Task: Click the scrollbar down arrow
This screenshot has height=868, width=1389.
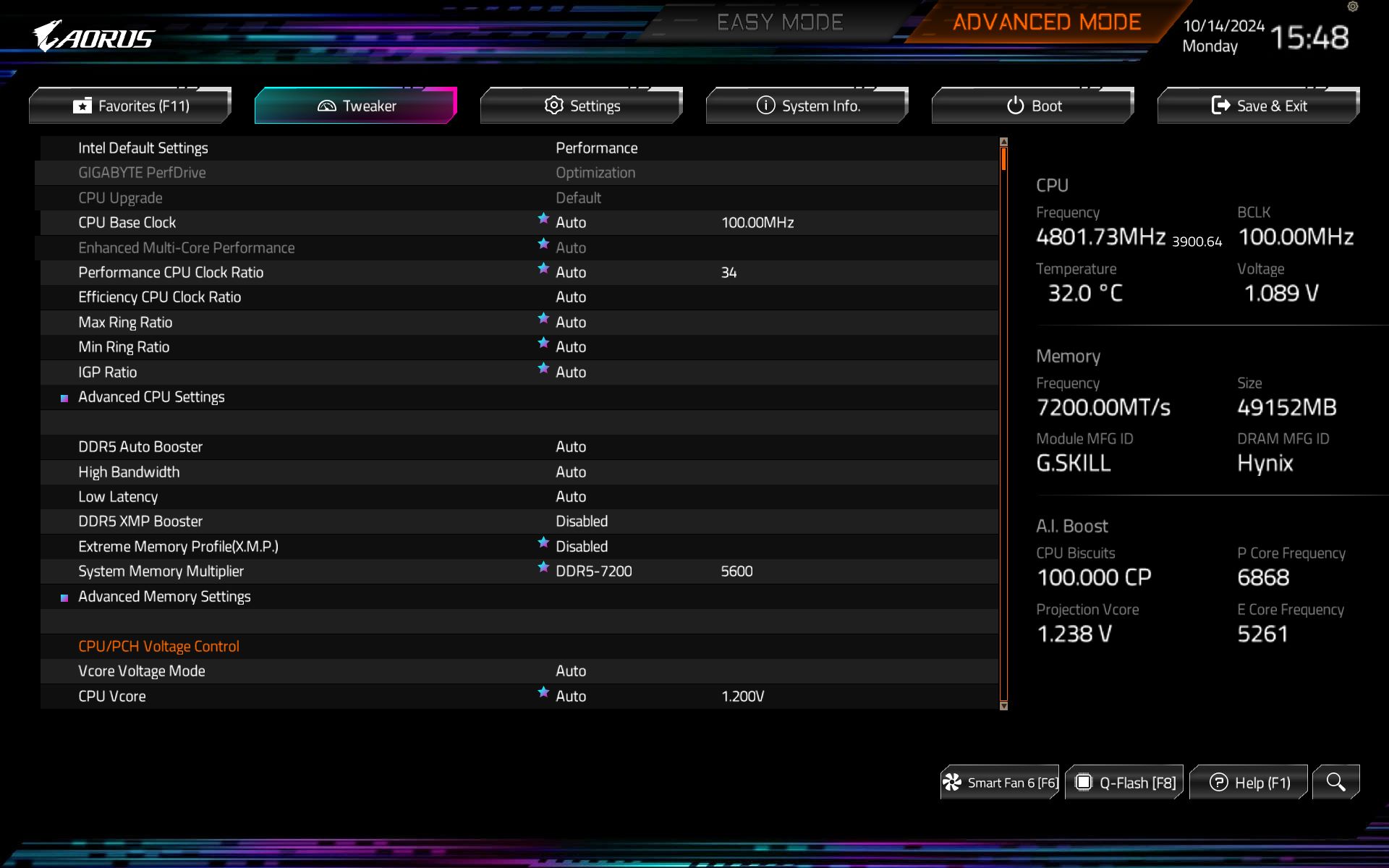Action: [x=1003, y=706]
